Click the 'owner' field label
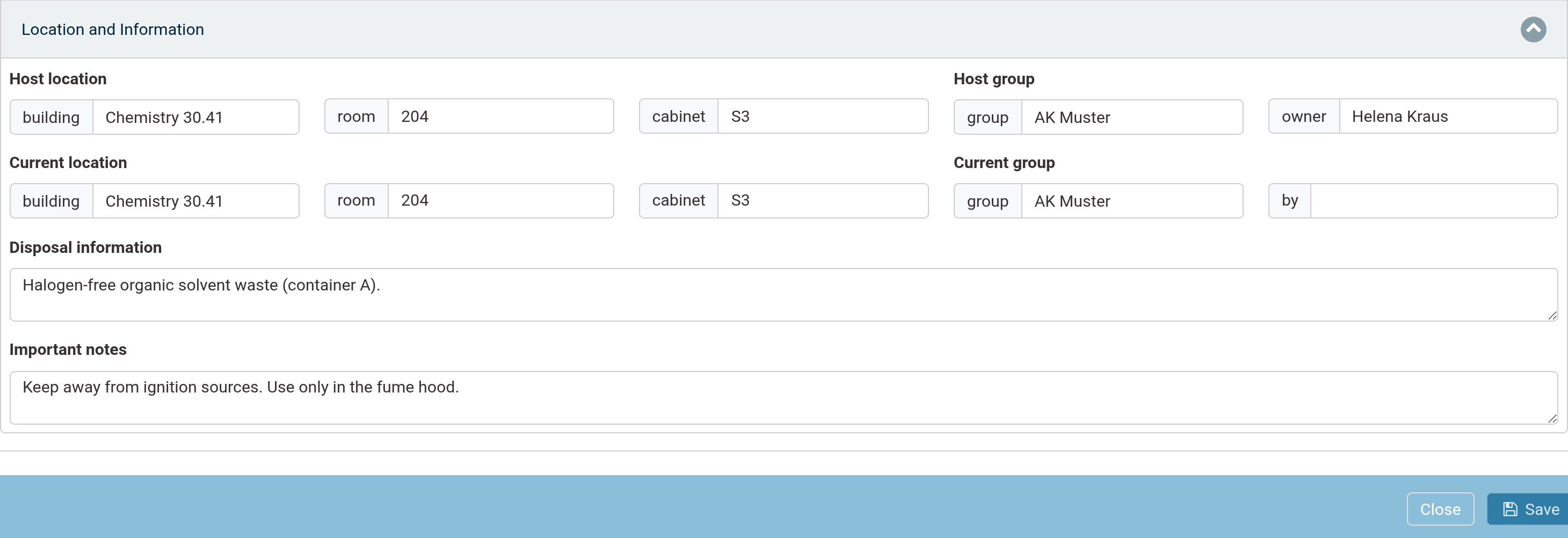 [1304, 116]
